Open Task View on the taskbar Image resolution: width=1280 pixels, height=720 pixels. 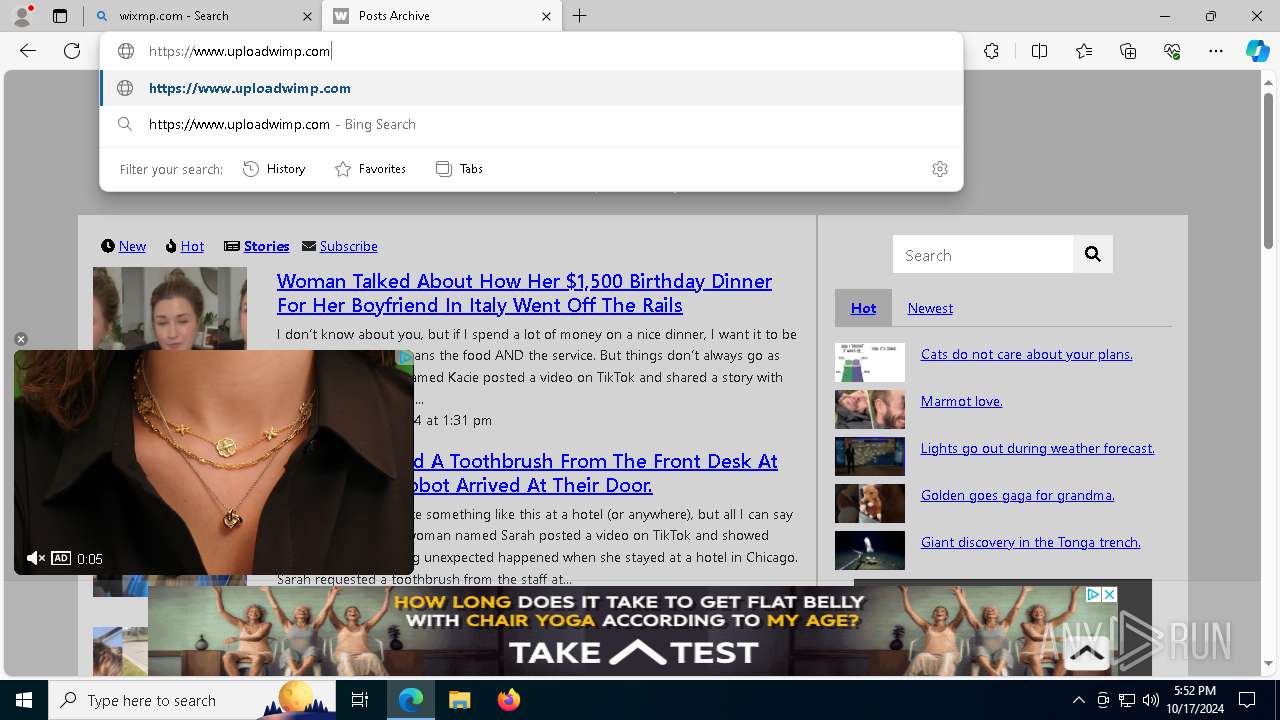(360, 700)
